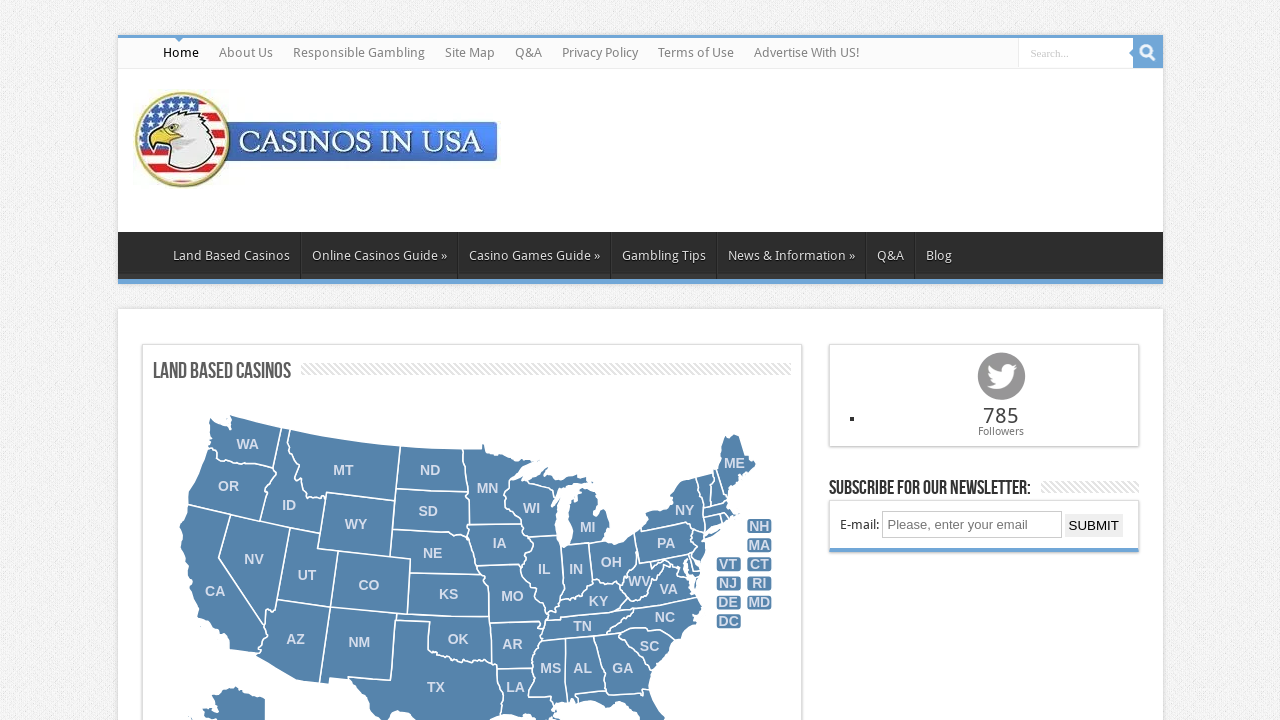Open the Twitter followers icon
The height and width of the screenshot is (720, 1280).
point(1001,376)
